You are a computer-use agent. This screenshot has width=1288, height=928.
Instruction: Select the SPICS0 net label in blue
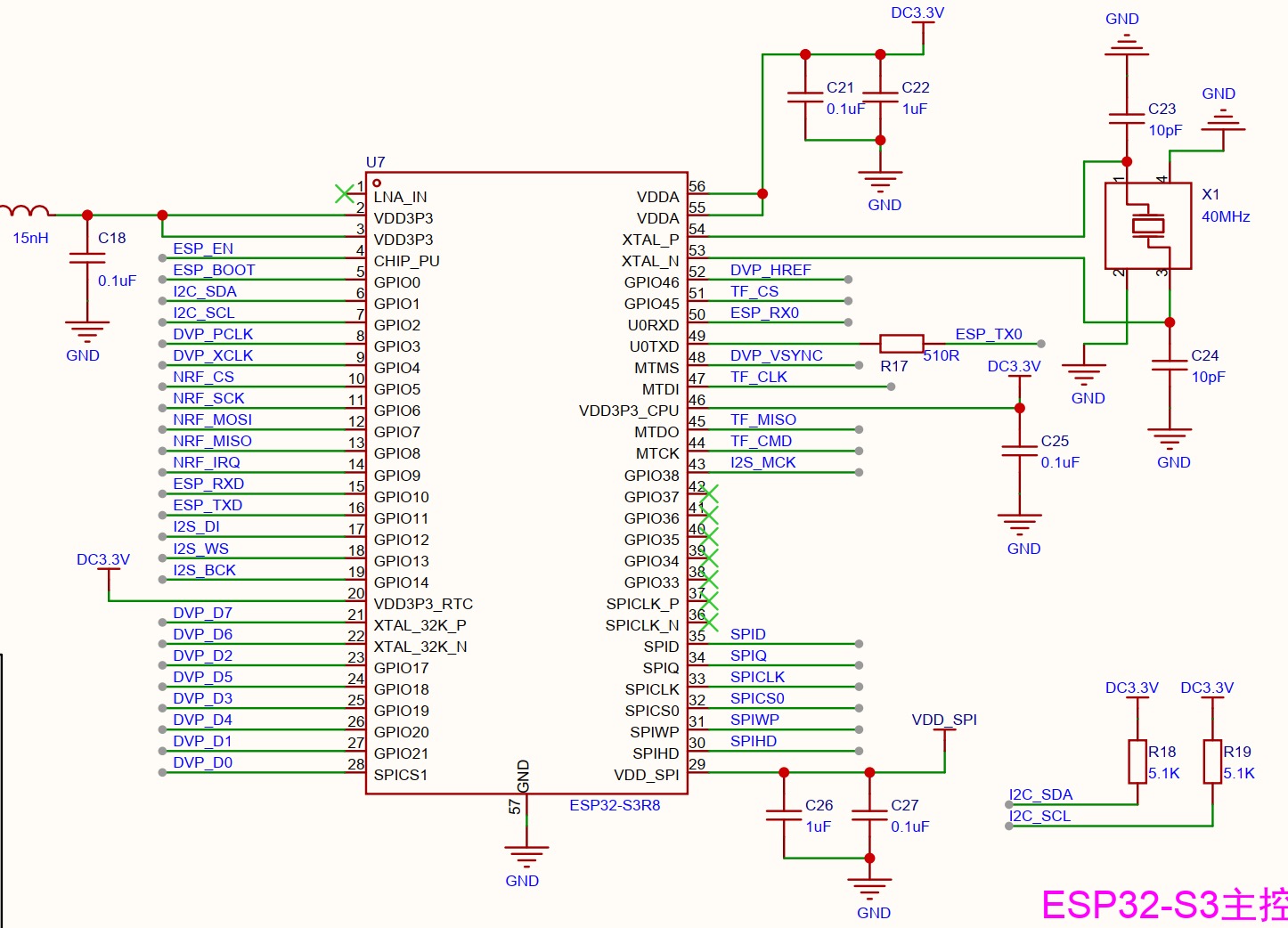[757, 698]
